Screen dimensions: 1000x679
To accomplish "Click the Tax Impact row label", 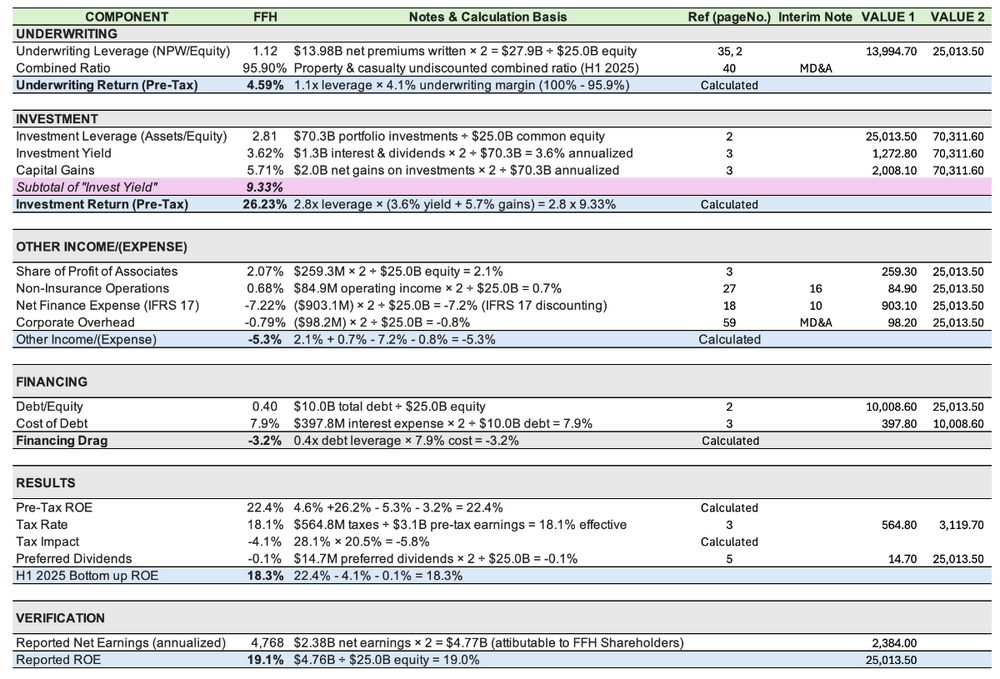I will [x=47, y=542].
